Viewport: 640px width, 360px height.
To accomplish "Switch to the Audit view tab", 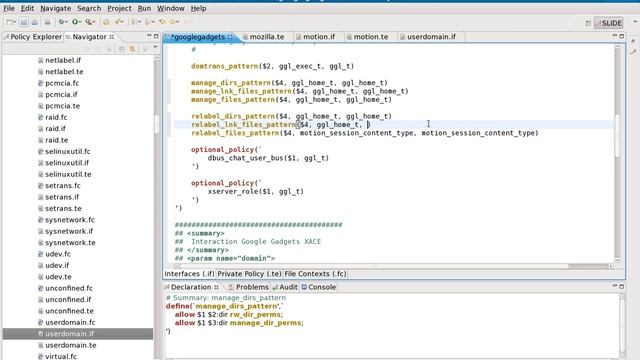I will [285, 287].
